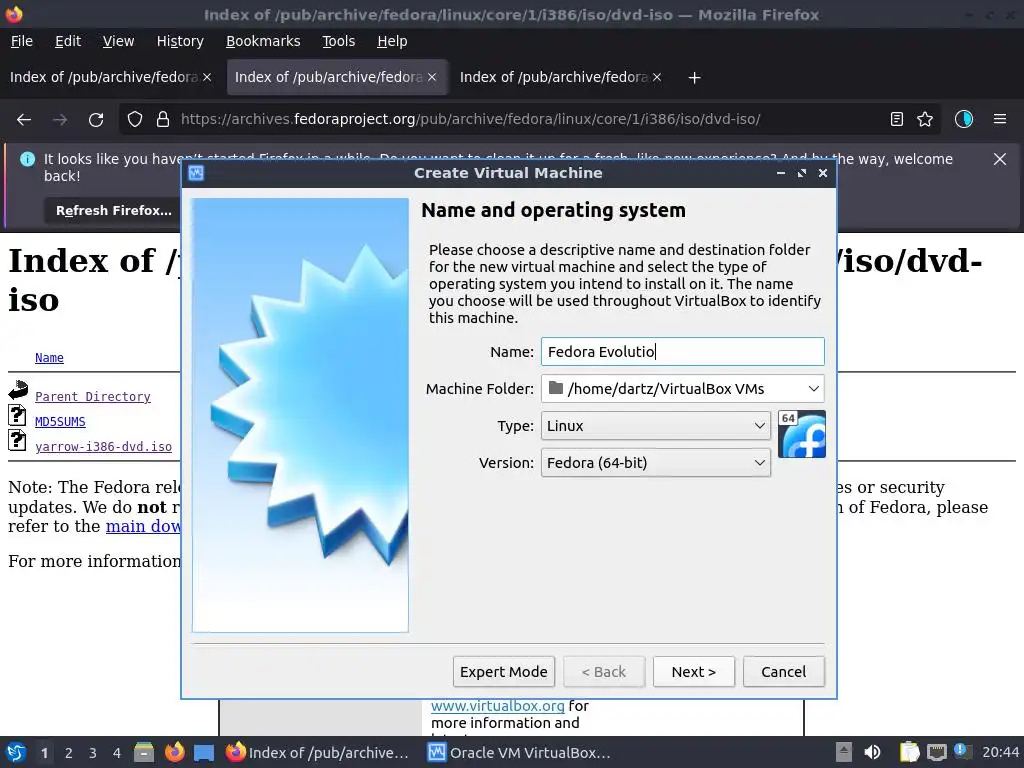Launch Firefox from taskbar quick launcher
Image resolution: width=1024 pixels, height=768 pixels.
coord(174,752)
